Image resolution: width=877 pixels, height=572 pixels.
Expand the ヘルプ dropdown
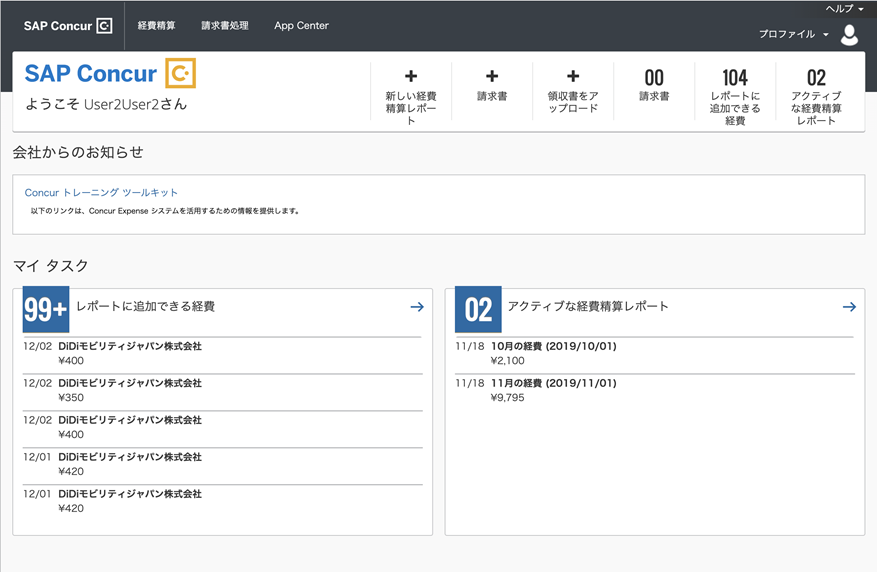click(845, 8)
